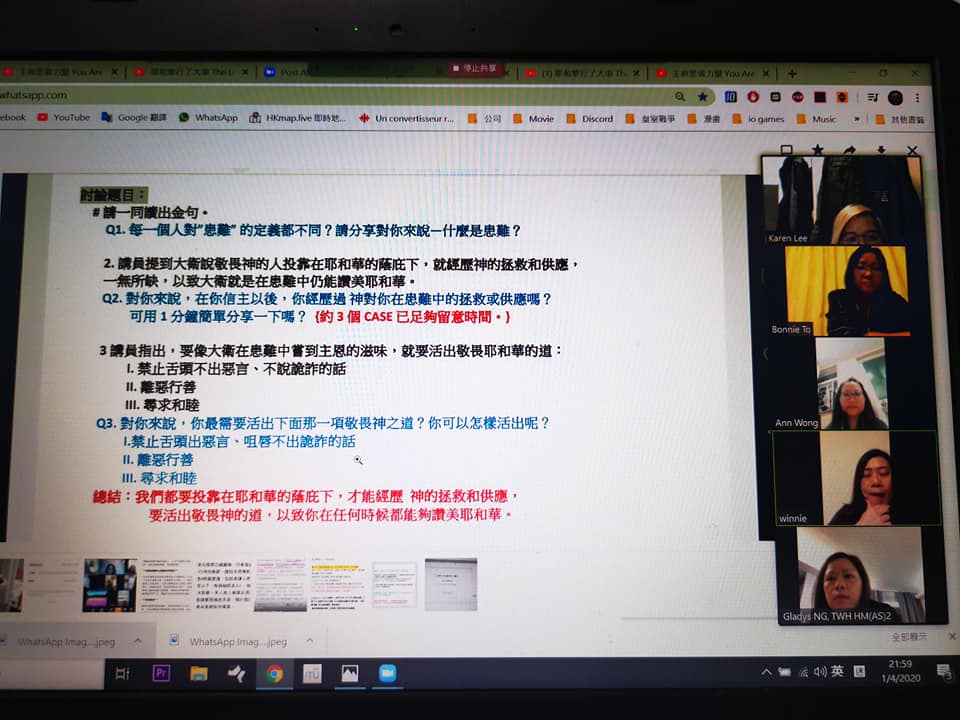960x720 pixels.
Task: Open the volume tray icon
Action: tap(820, 672)
